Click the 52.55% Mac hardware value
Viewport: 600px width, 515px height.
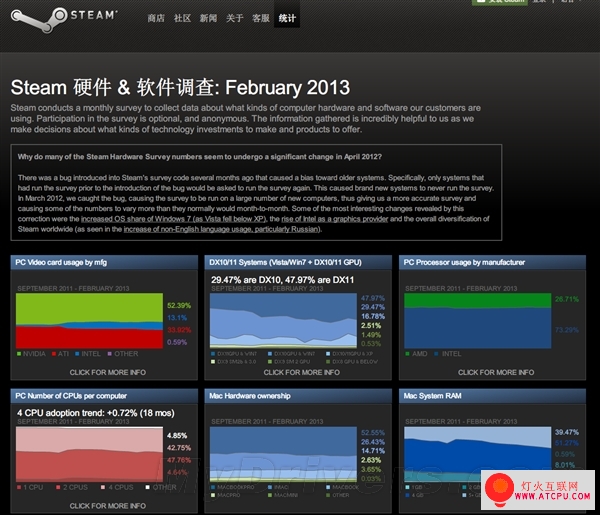click(x=373, y=433)
